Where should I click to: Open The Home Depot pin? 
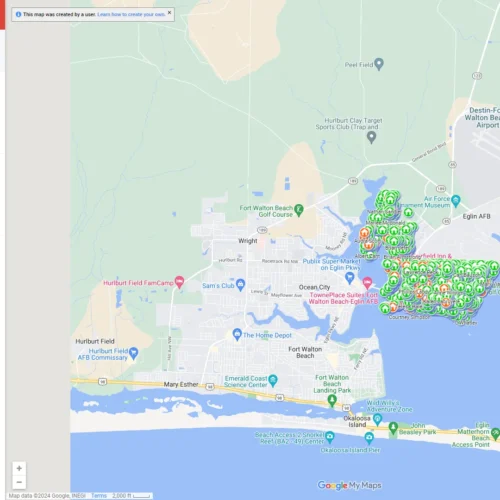(237, 334)
